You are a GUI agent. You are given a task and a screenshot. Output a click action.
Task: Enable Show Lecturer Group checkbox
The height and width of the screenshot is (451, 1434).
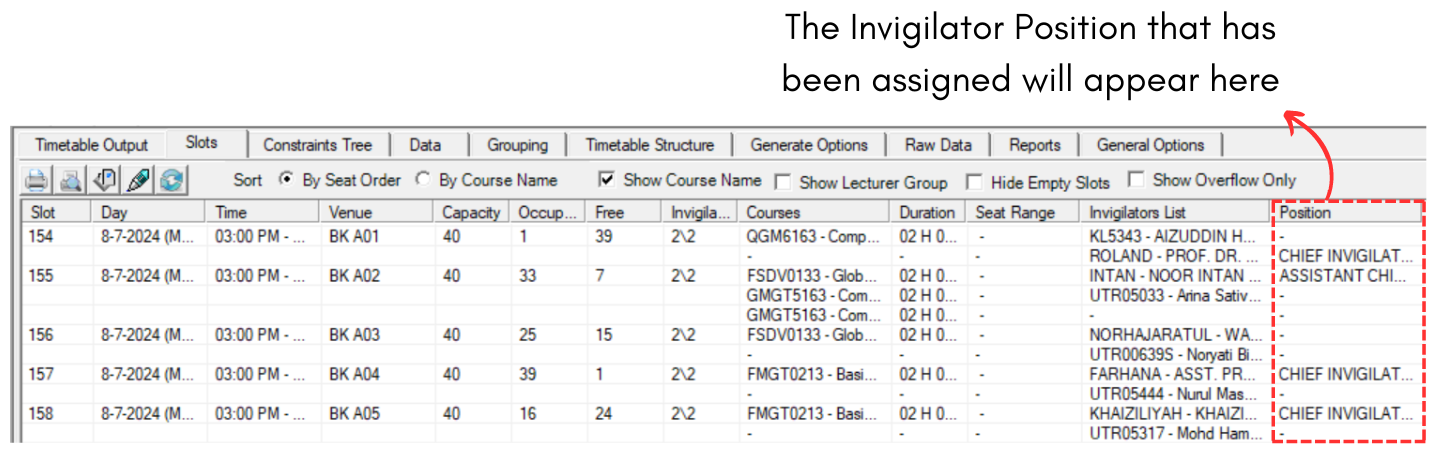[782, 182]
